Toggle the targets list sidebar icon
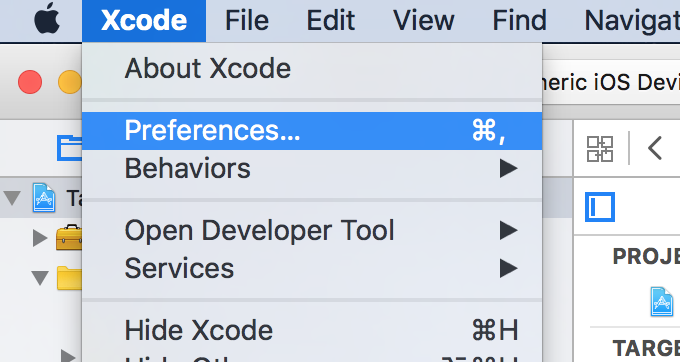This screenshot has width=680, height=362. 600,207
